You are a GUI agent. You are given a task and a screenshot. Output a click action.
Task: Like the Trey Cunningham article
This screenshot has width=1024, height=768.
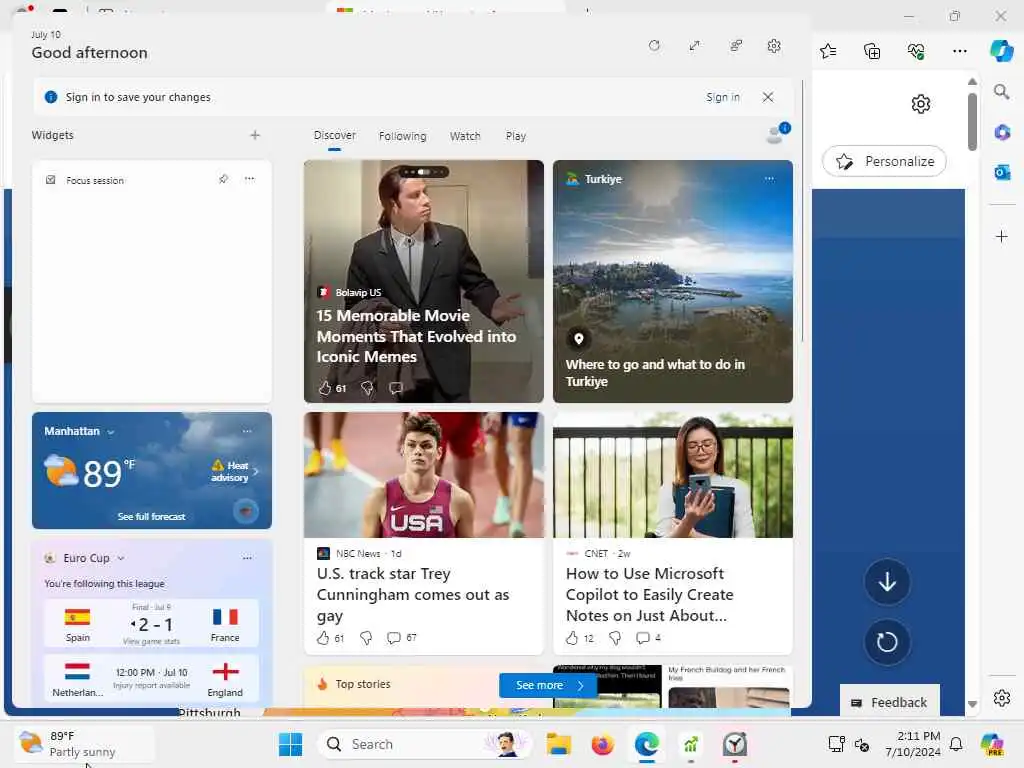tap(323, 638)
